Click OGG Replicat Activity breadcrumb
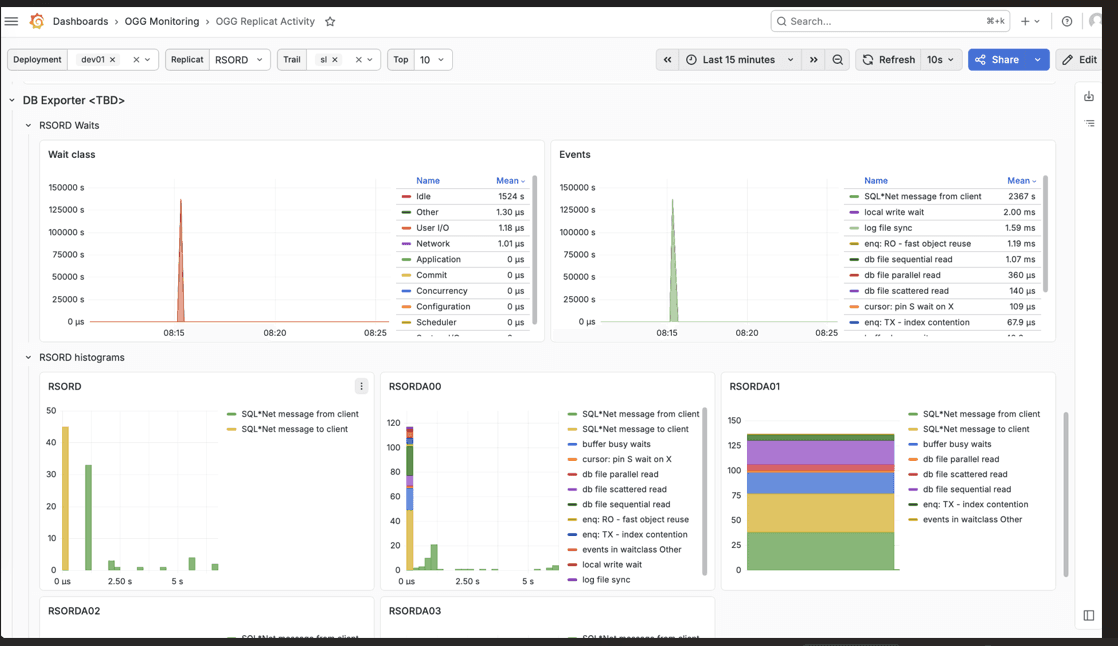Screen dimensions: 1118x646 pyautogui.click(x=265, y=21)
